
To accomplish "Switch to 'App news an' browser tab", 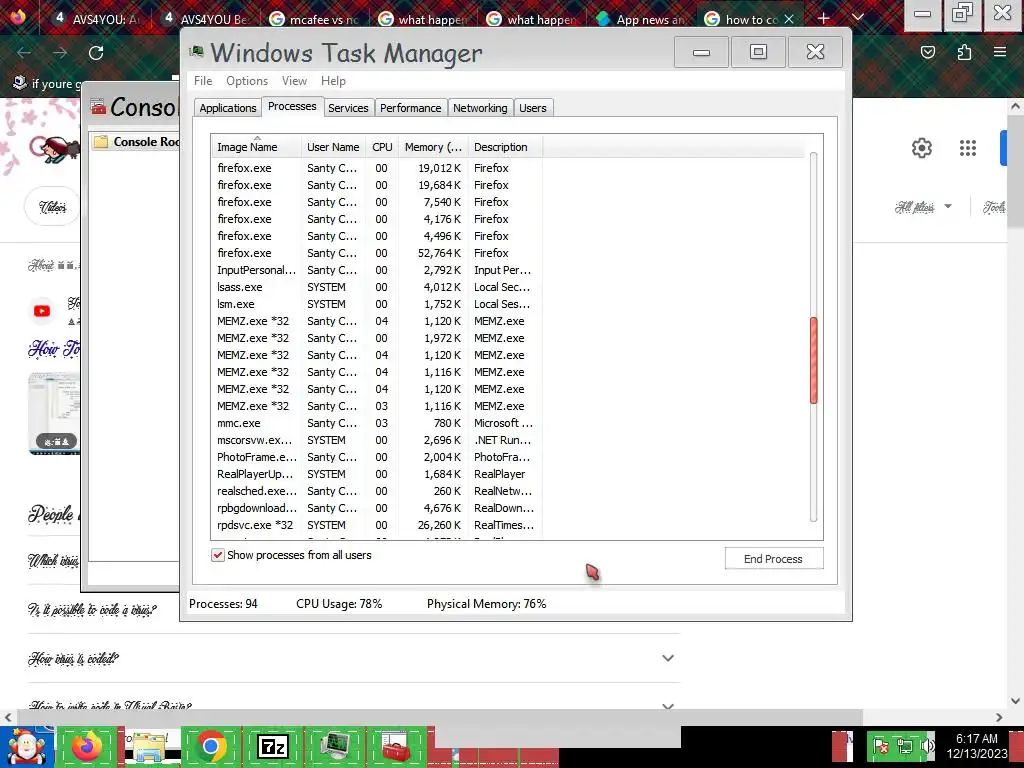I will (x=641, y=19).
